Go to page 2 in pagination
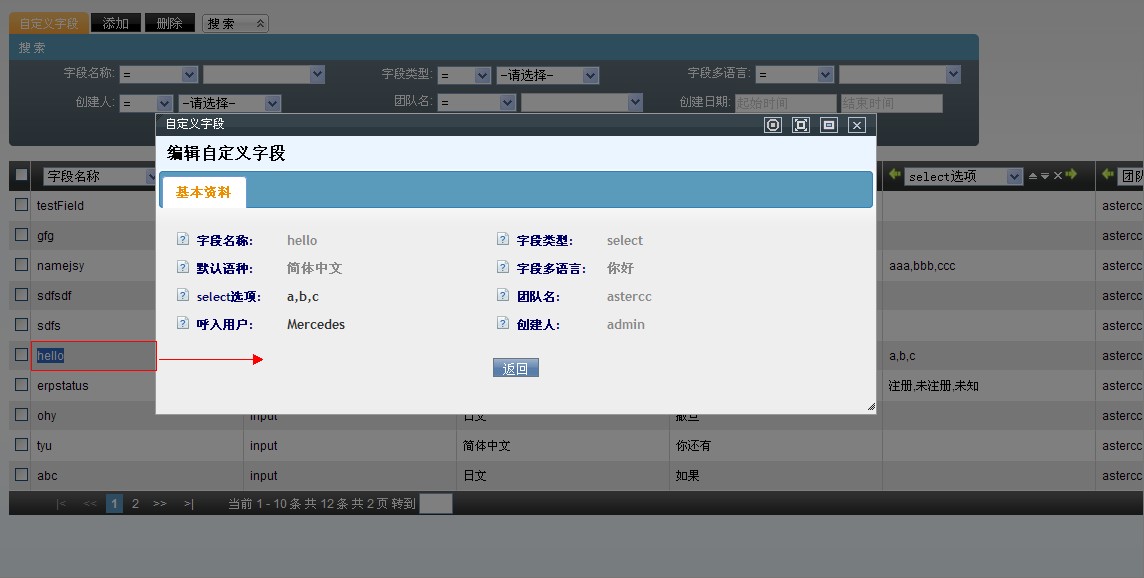This screenshot has height=578, width=1144. pos(135,504)
